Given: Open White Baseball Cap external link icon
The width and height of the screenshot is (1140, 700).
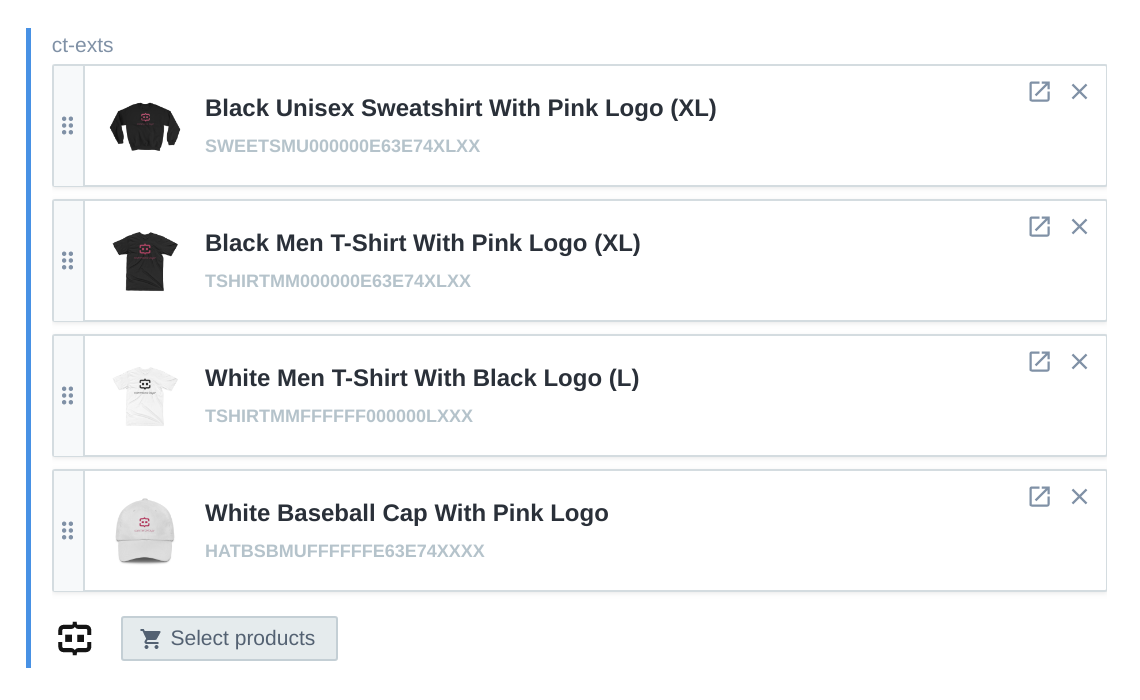Looking at the screenshot, I should (1040, 497).
